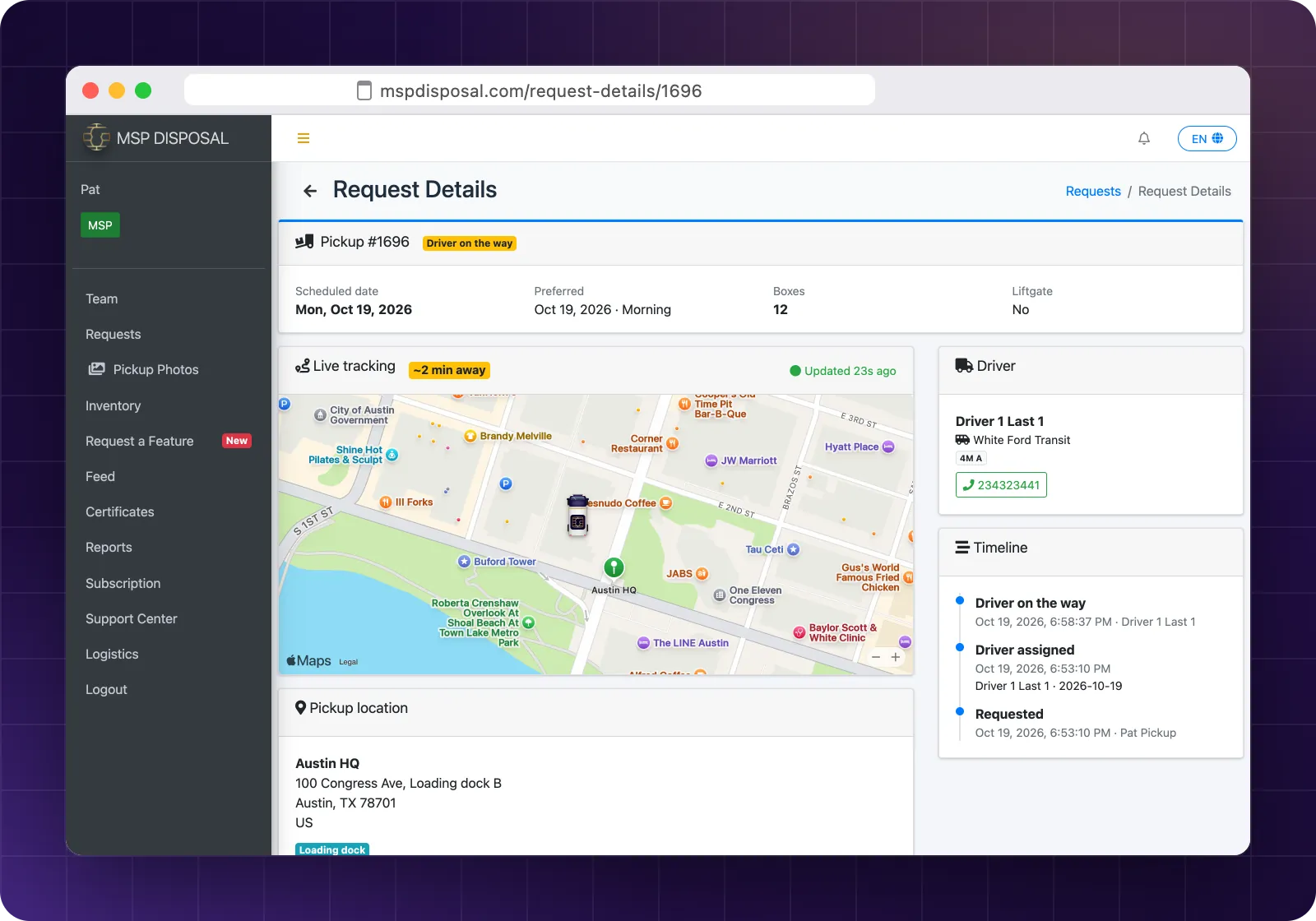Call driver at 234323441

coord(1001,485)
